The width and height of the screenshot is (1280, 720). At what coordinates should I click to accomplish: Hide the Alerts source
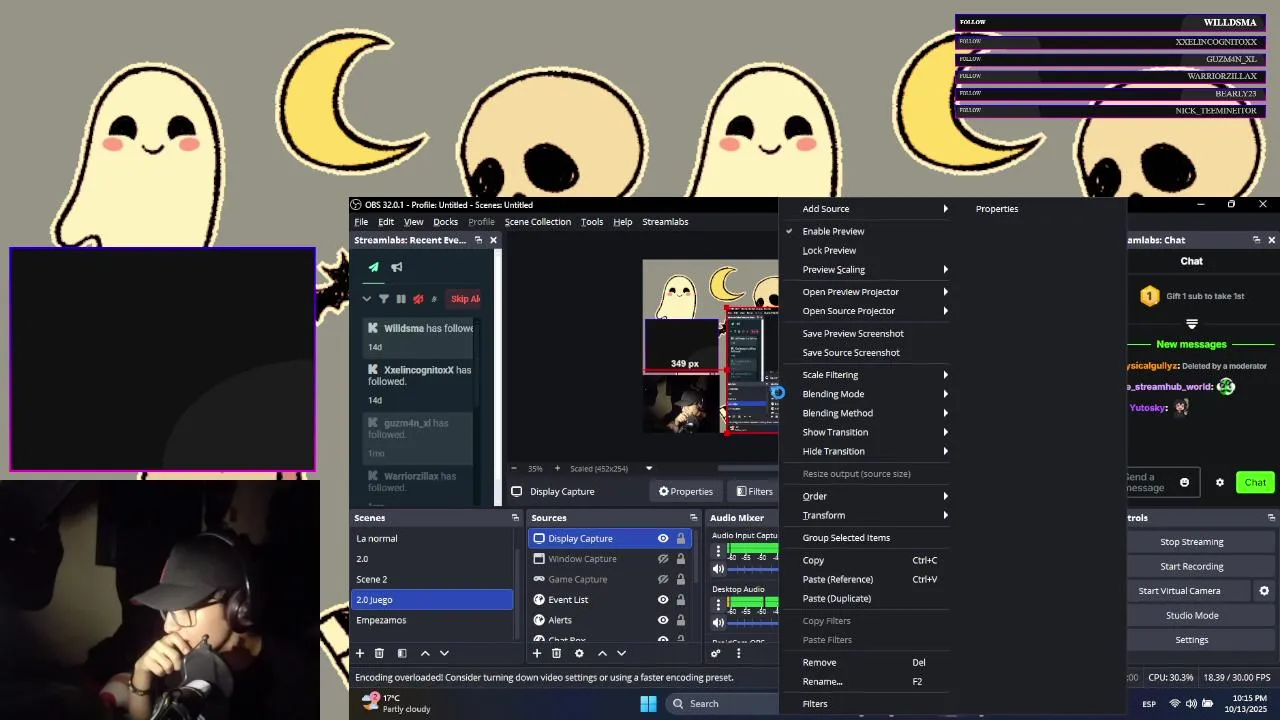point(663,620)
